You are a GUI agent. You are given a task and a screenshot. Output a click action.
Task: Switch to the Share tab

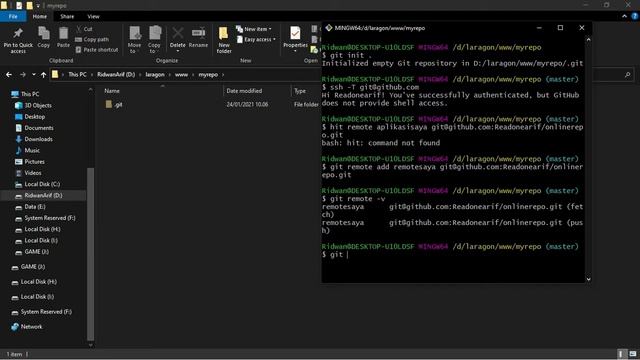(x=67, y=16)
